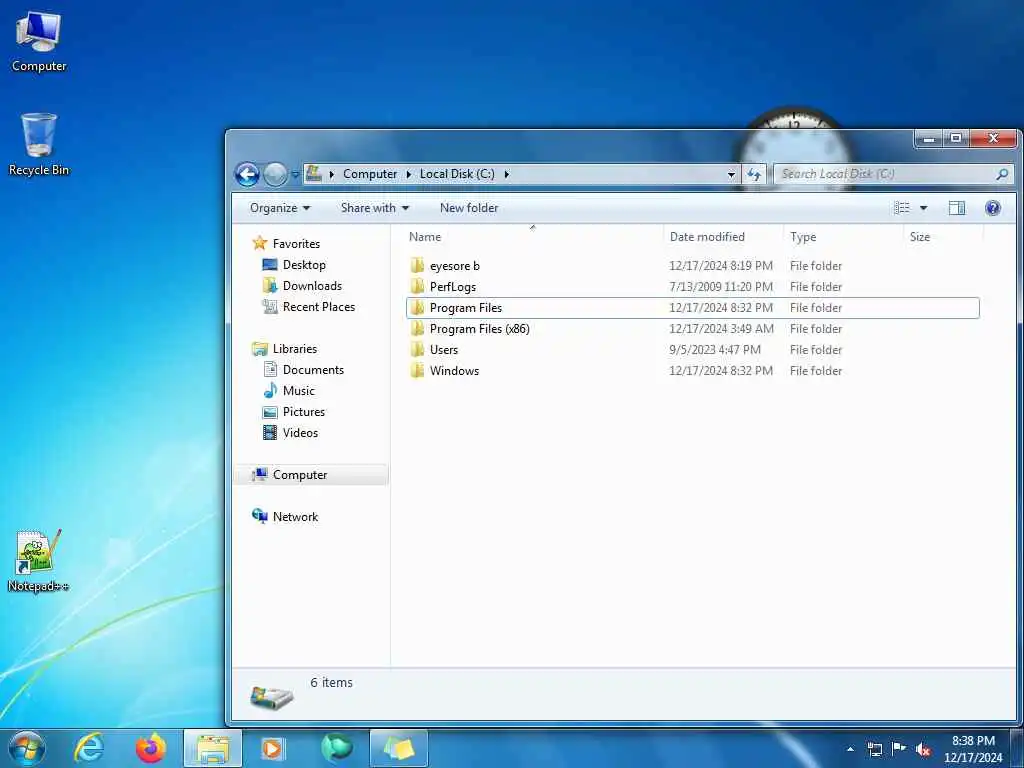The height and width of the screenshot is (768, 1024).
Task: Click the Computer breadcrumb in the address bar
Action: point(370,174)
